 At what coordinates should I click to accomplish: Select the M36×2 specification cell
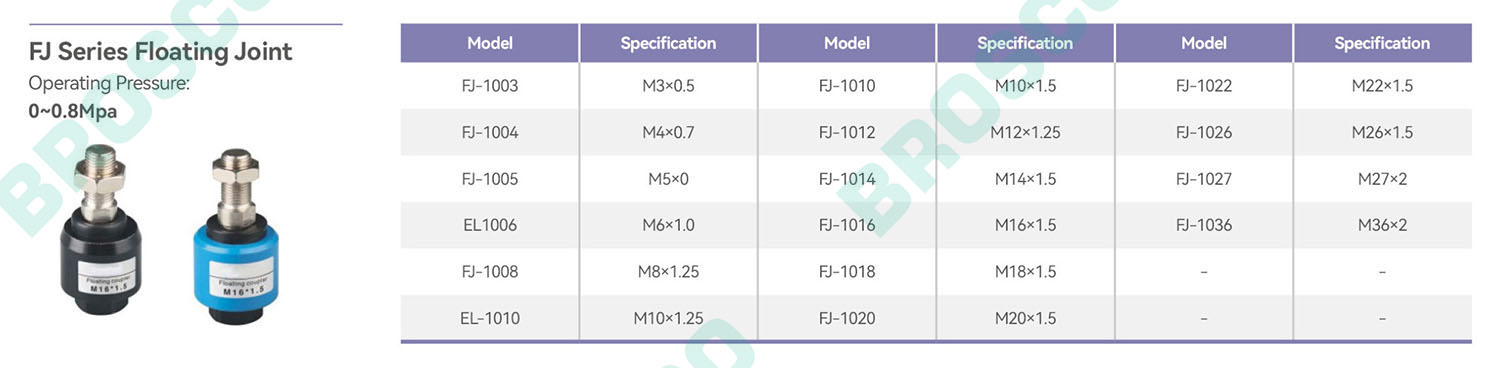(1382, 225)
